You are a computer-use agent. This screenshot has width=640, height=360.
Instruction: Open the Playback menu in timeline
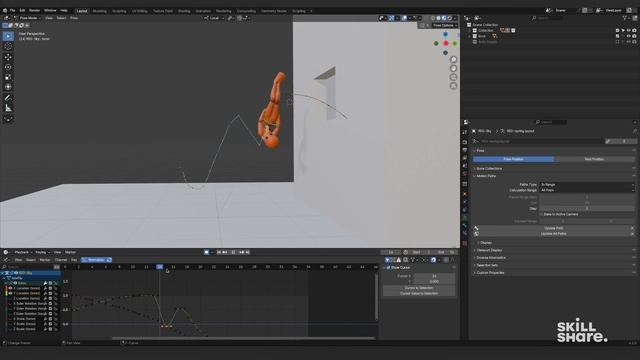[23, 252]
